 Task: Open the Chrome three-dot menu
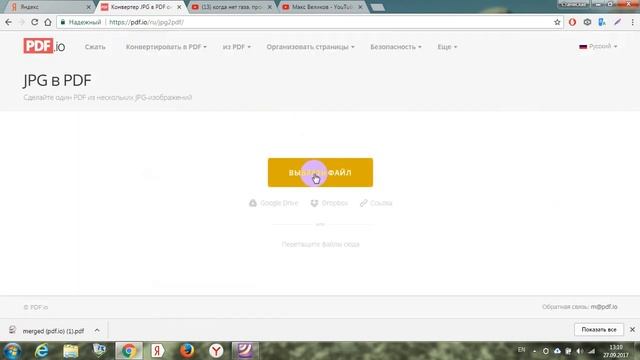[x=632, y=22]
